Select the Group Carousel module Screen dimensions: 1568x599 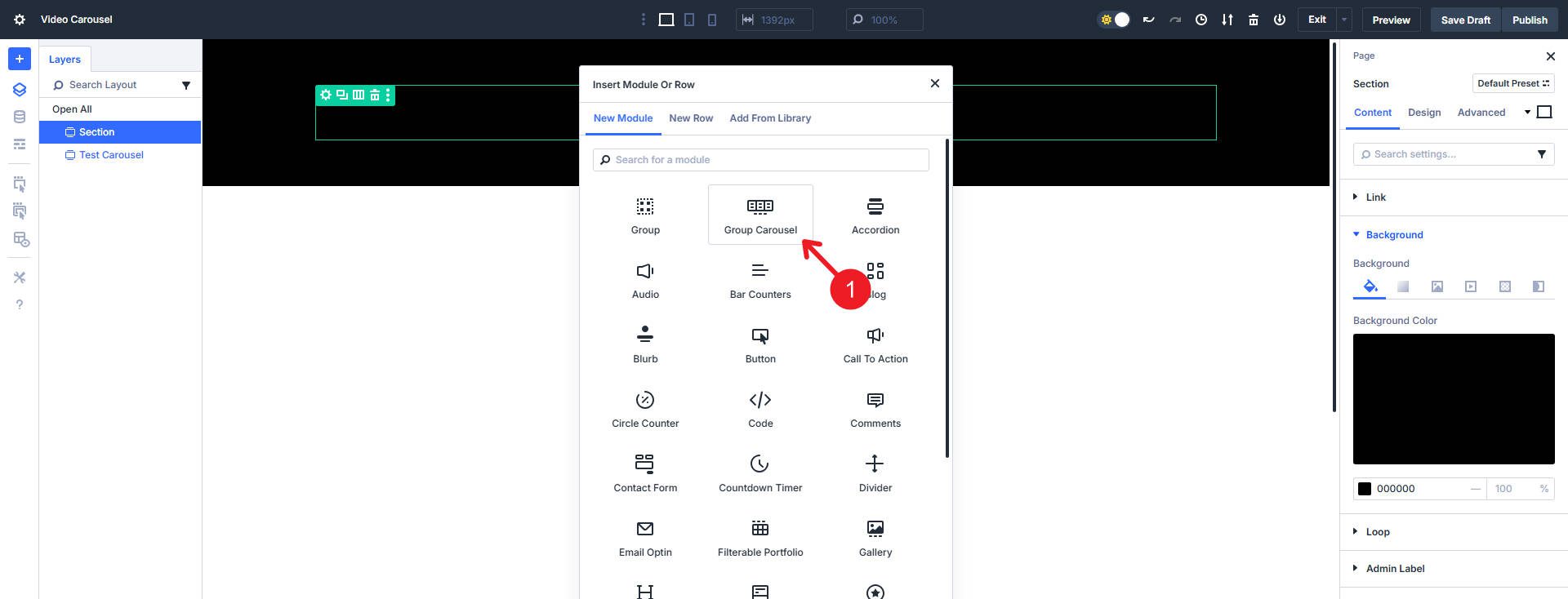[x=759, y=215]
